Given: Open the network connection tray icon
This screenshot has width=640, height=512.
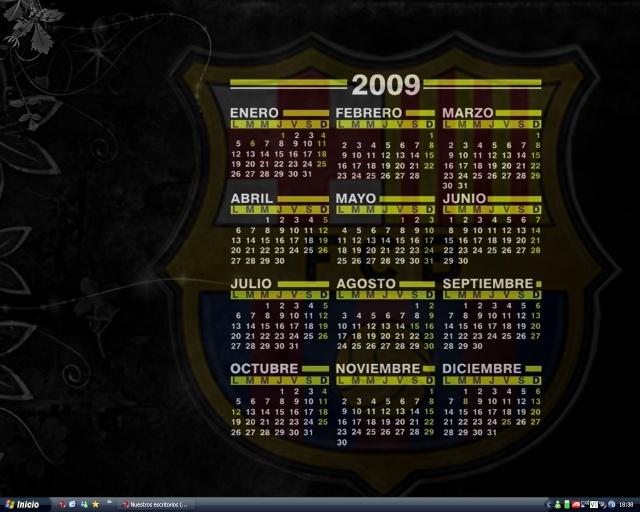Looking at the screenshot, I should [584, 504].
